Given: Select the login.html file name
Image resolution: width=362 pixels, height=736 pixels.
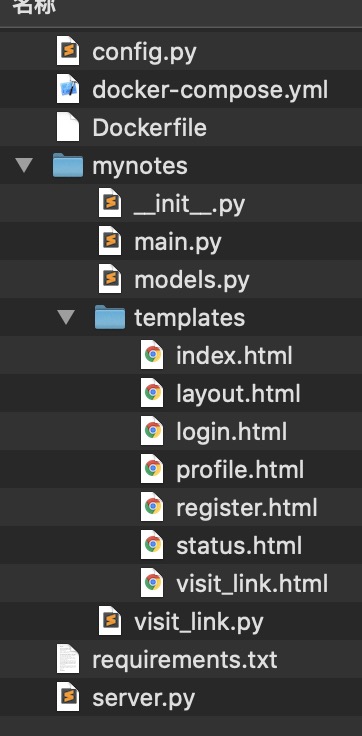Looking at the screenshot, I should 231,432.
